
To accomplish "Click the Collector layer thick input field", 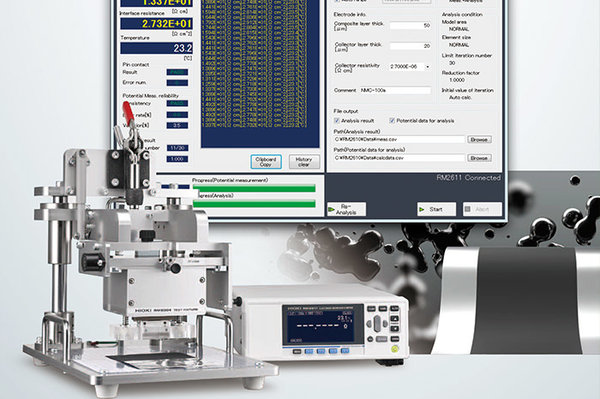I will coord(410,46).
